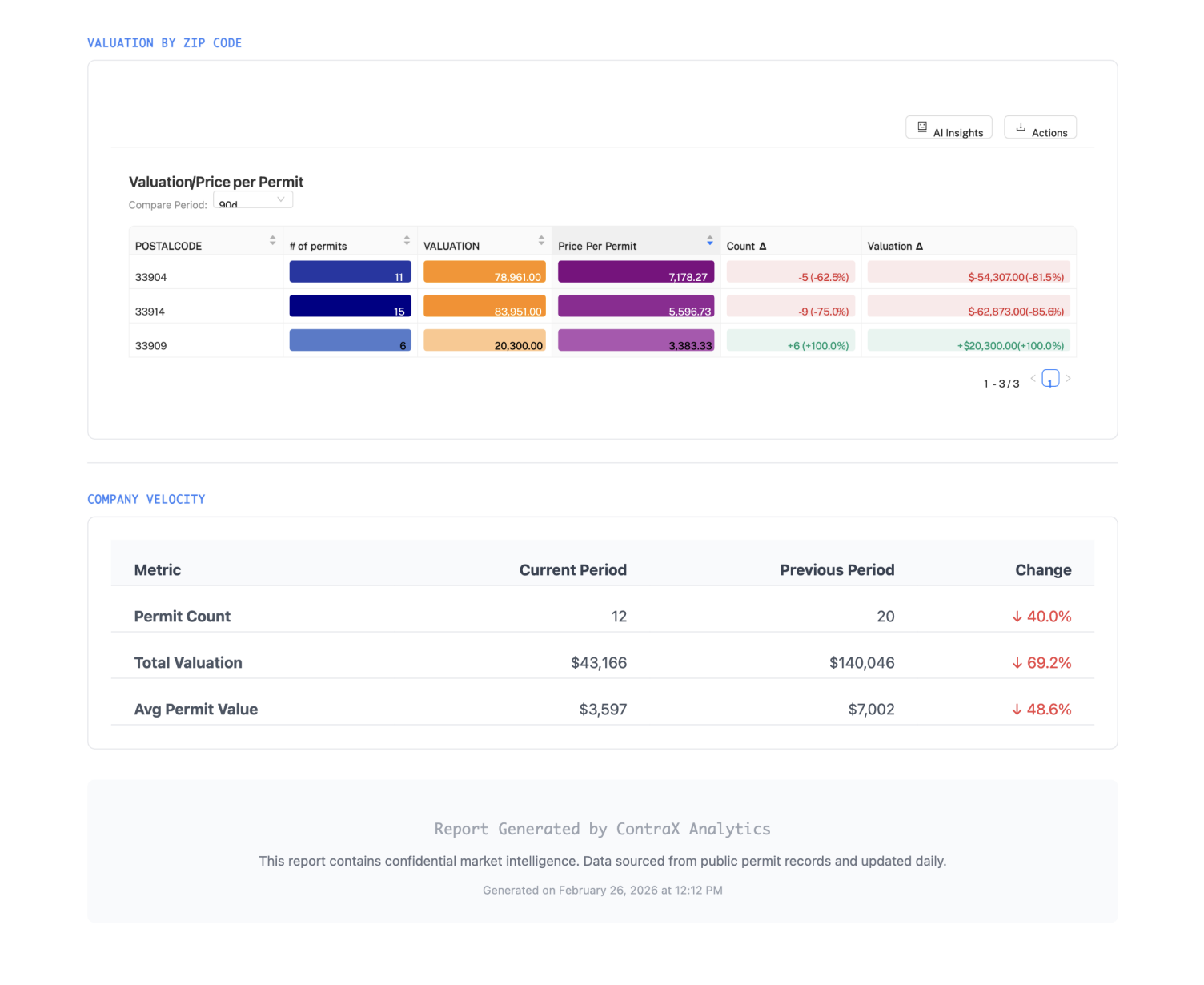
Task: Click the dark blue bar showing 15 permits
Action: [x=351, y=306]
